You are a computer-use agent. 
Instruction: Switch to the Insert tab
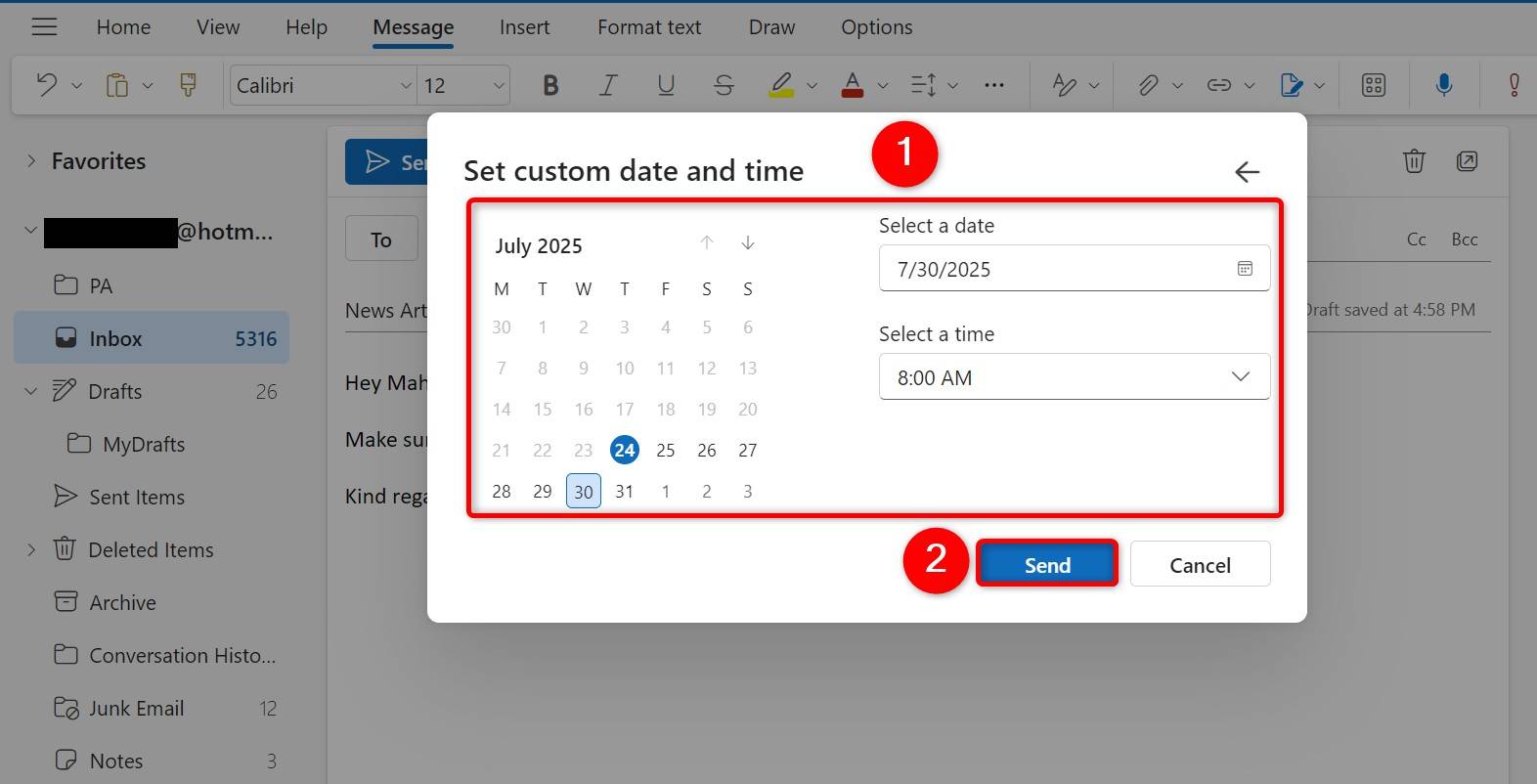[x=524, y=27]
